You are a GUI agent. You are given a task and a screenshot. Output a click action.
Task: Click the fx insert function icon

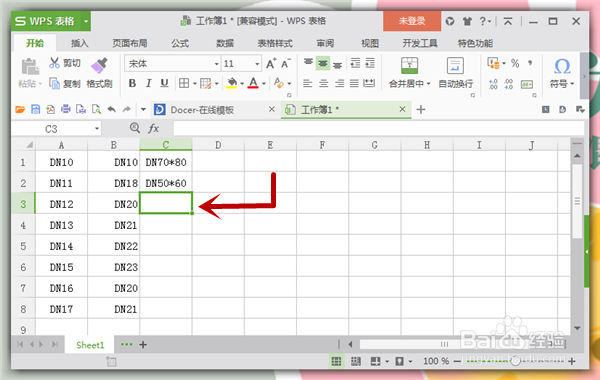coord(153,128)
